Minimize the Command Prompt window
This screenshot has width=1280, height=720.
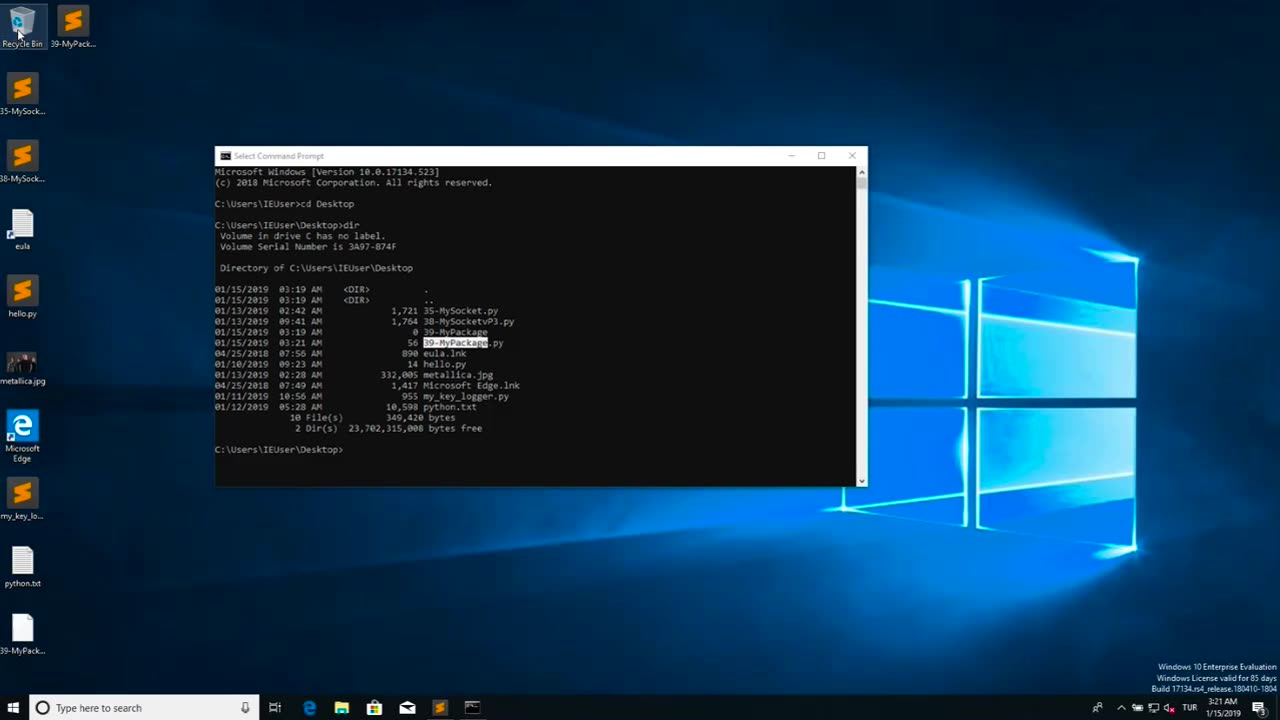point(791,156)
